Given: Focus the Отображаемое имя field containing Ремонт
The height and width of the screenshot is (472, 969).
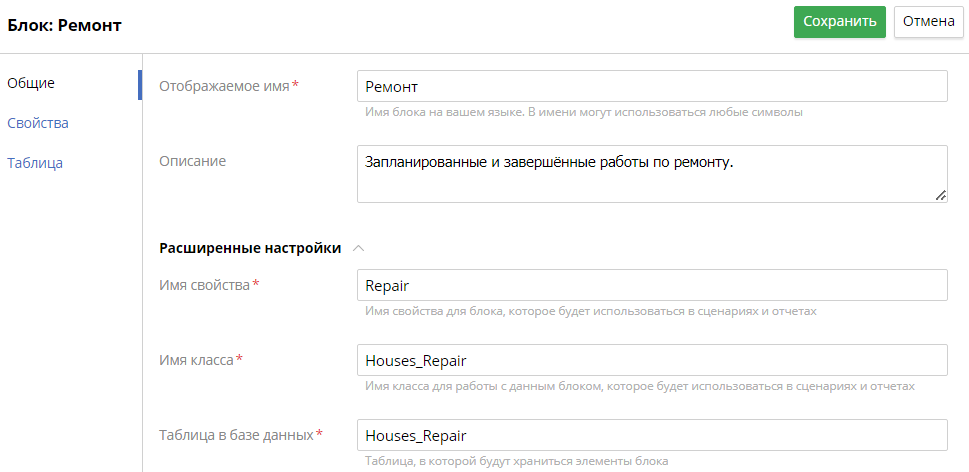Looking at the screenshot, I should 651,86.
